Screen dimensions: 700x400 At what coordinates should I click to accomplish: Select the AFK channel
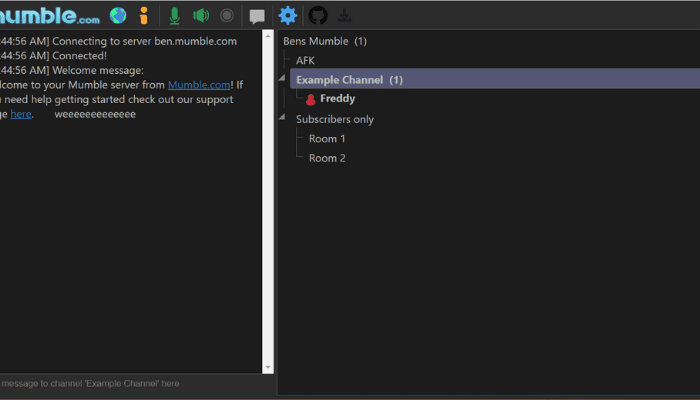(x=305, y=60)
